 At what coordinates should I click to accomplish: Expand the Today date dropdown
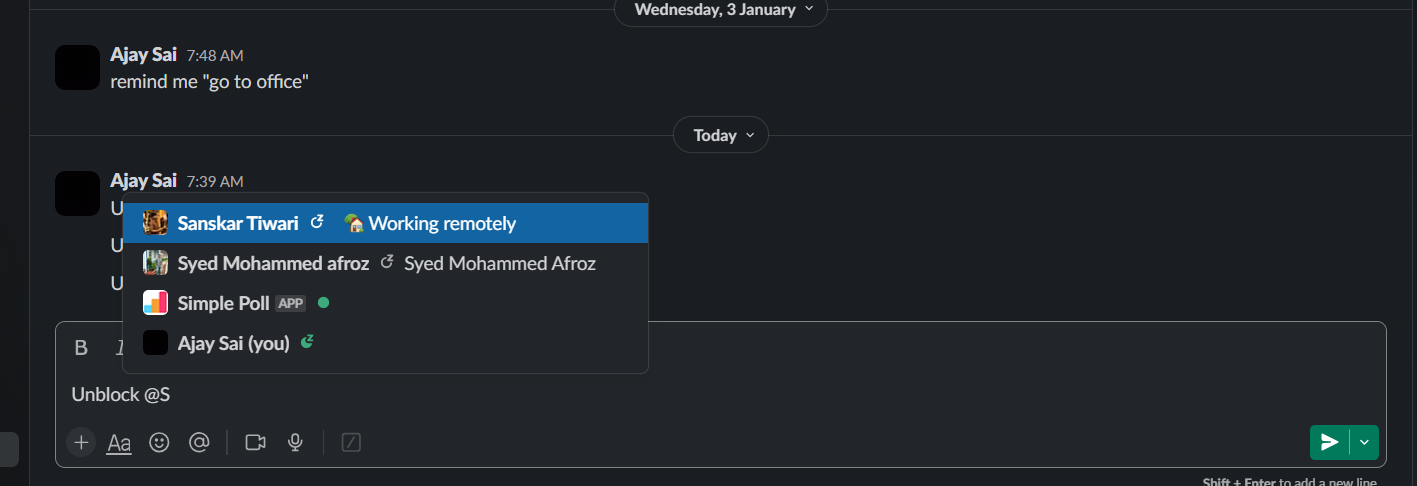click(720, 135)
